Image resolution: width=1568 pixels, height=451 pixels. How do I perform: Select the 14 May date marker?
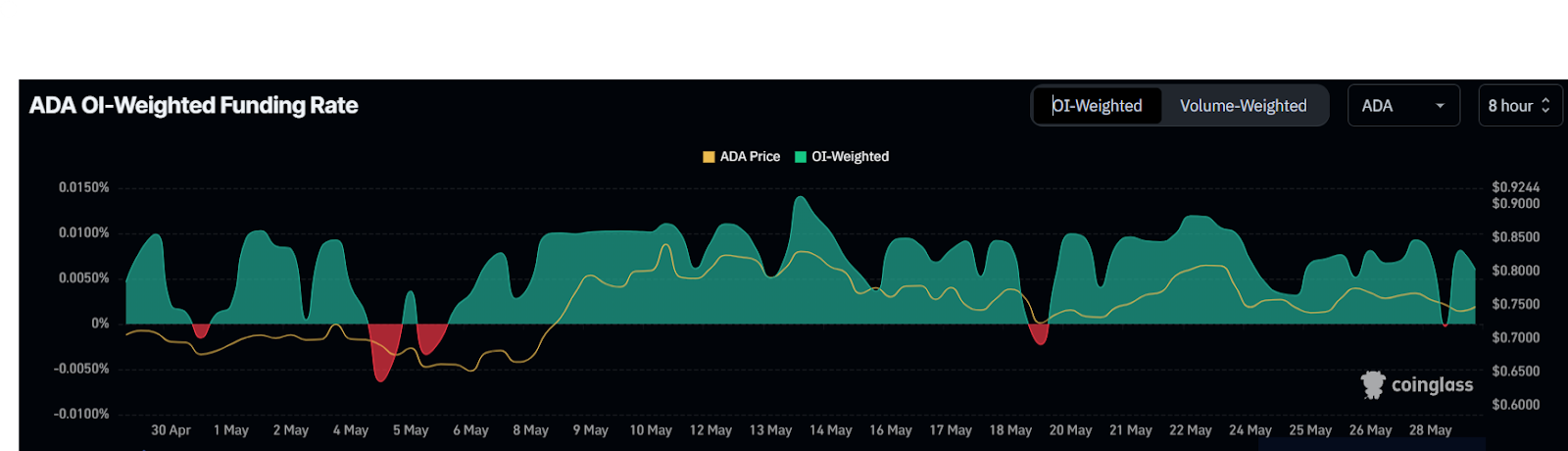pos(830,430)
